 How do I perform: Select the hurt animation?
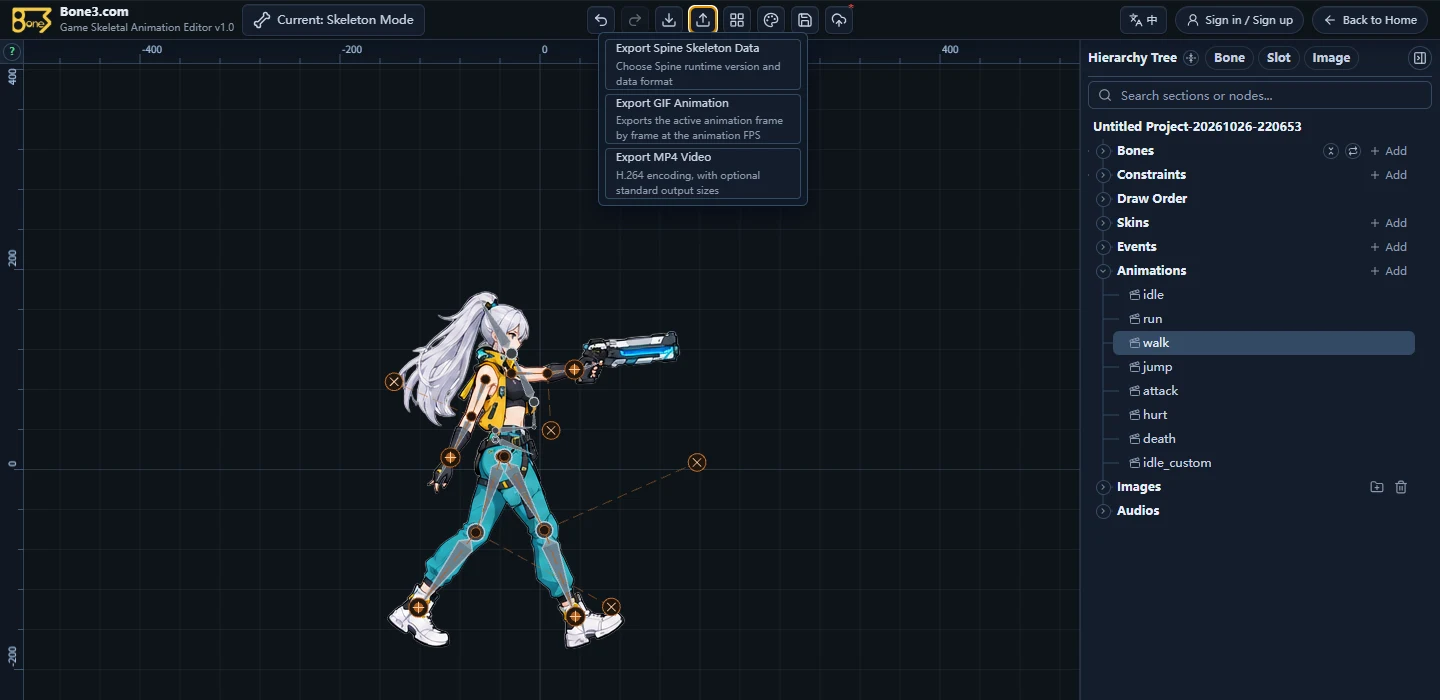tap(1264, 415)
